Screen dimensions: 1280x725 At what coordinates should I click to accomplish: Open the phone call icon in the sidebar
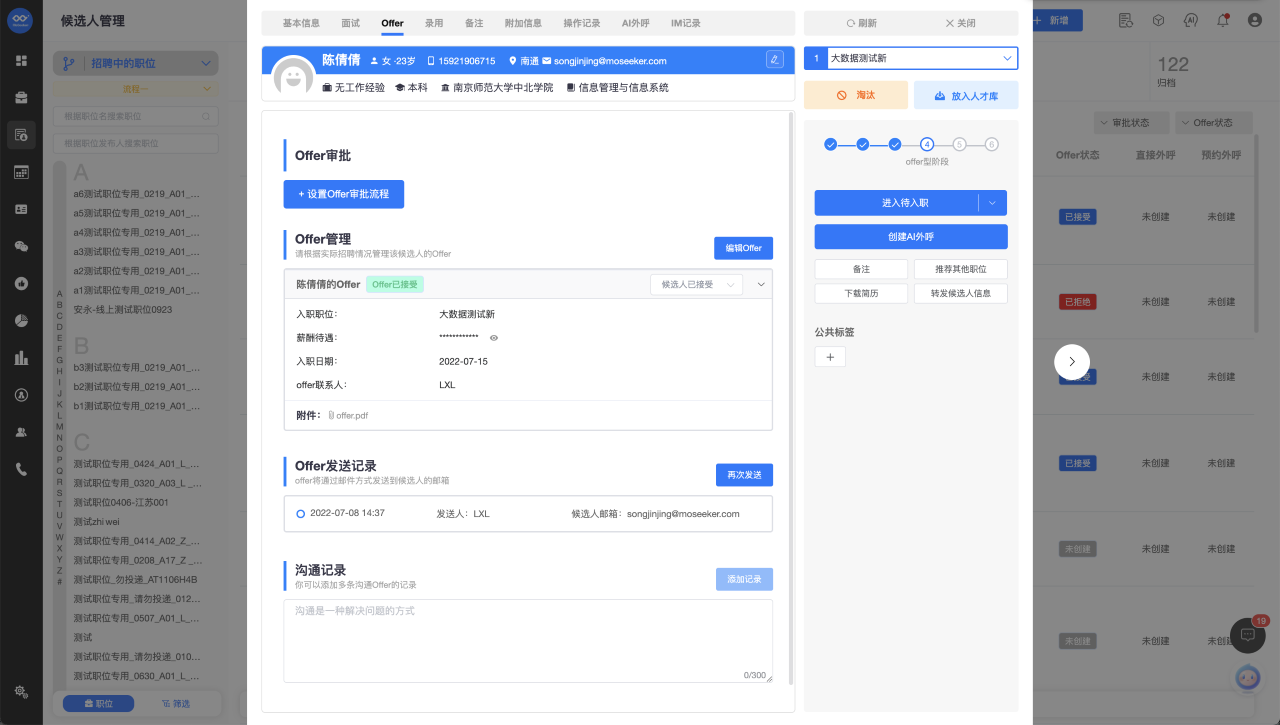21,468
